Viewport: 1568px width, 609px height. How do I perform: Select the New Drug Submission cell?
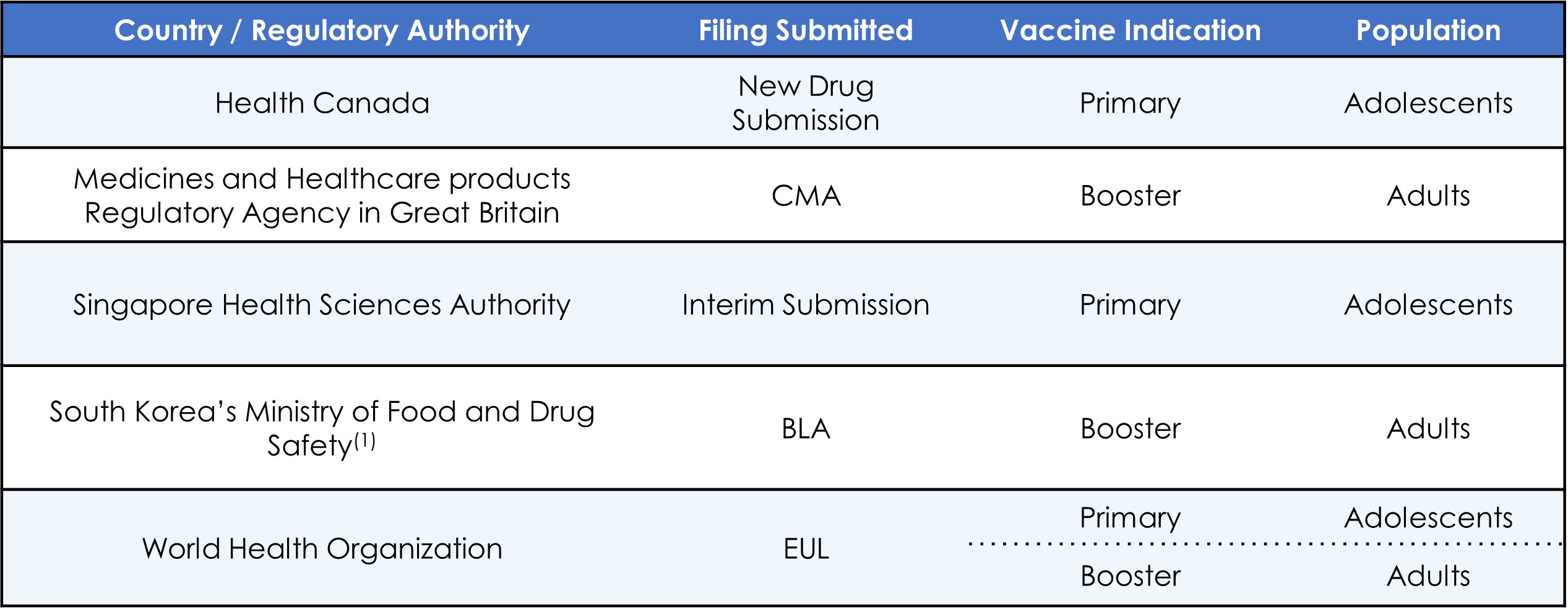(x=806, y=103)
